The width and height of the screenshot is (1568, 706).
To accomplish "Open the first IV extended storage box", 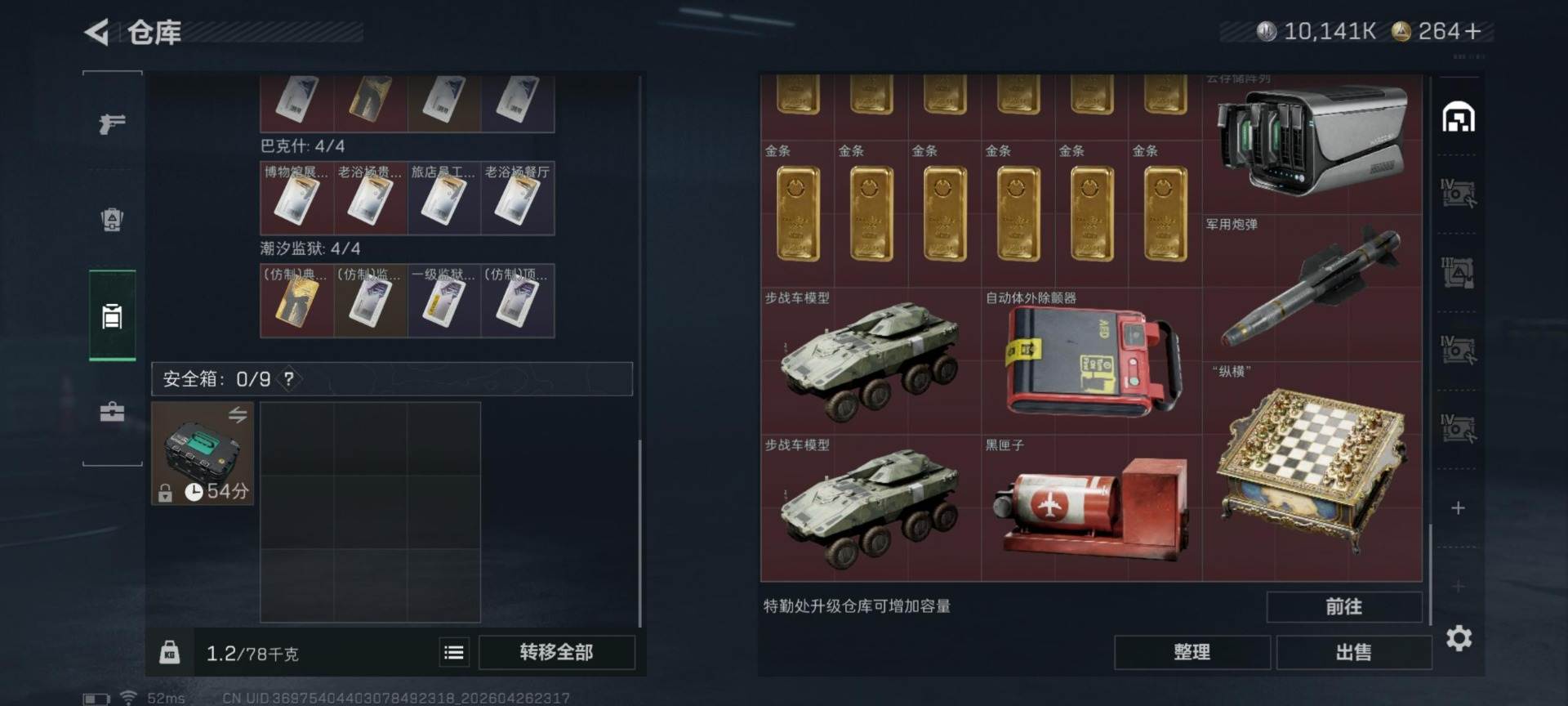I will pos(1458,194).
